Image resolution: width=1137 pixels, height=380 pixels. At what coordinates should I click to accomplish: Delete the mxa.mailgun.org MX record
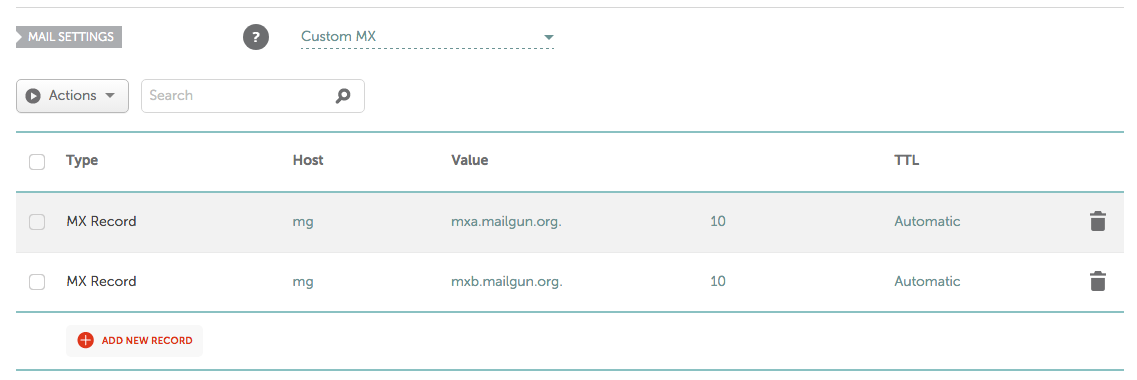click(x=1098, y=221)
